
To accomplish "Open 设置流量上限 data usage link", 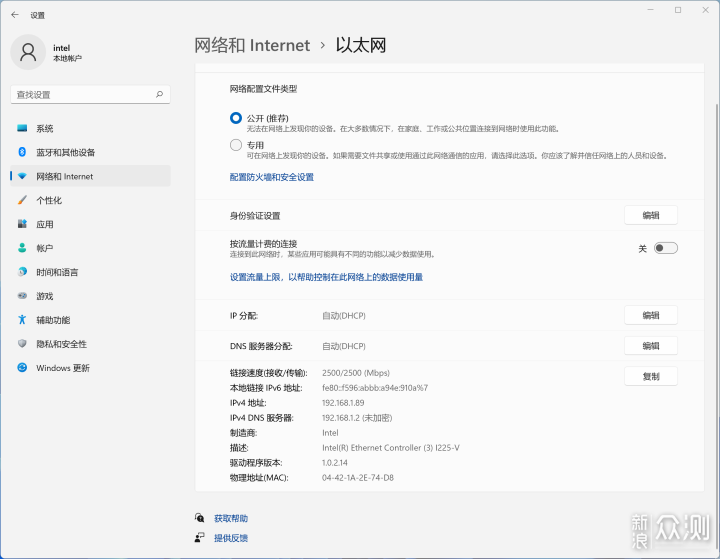I will pyautogui.click(x=326, y=277).
